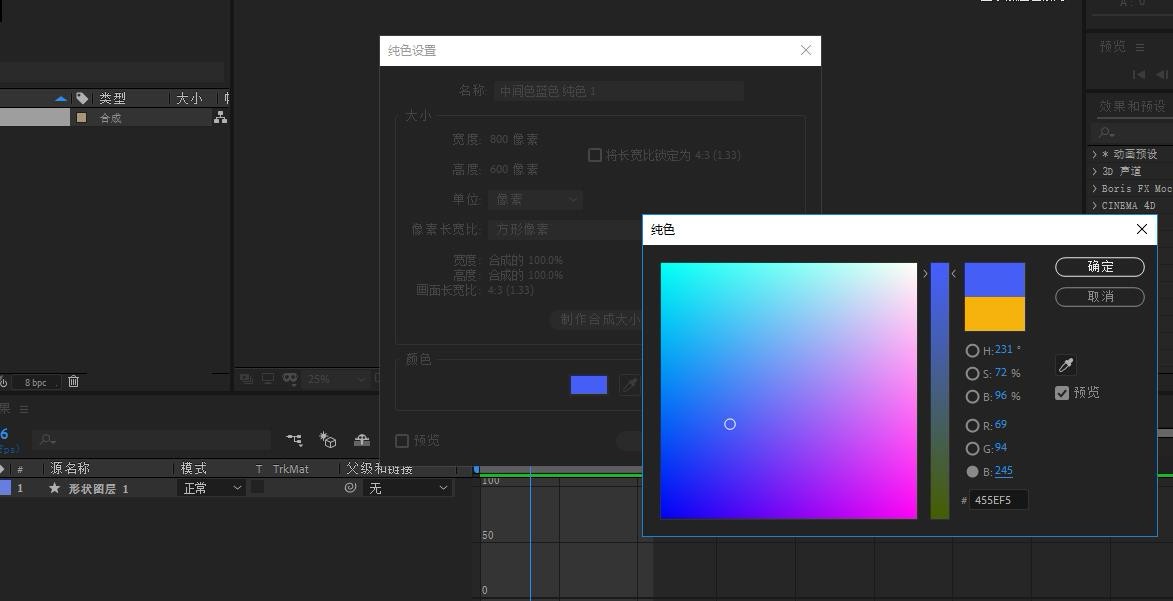This screenshot has width=1173, height=601.
Task: Close the Solid Settings dialog
Action: pyautogui.click(x=806, y=50)
